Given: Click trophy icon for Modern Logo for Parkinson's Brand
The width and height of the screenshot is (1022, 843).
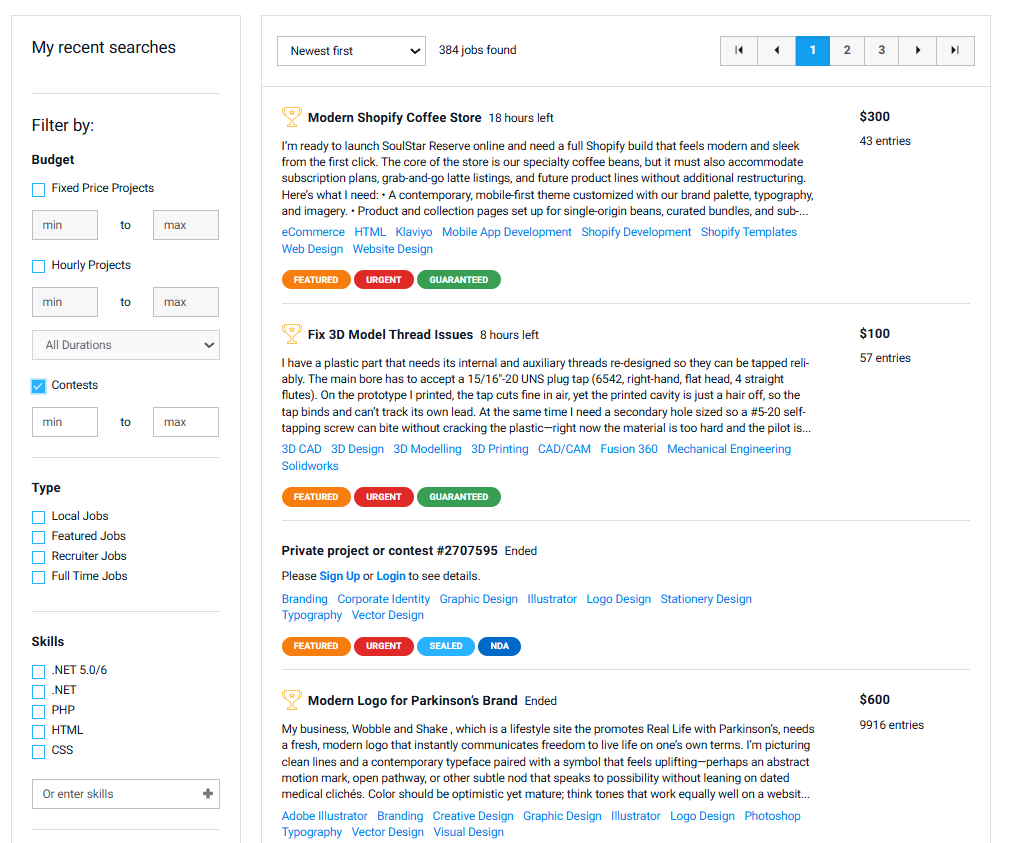Looking at the screenshot, I should point(291,700).
